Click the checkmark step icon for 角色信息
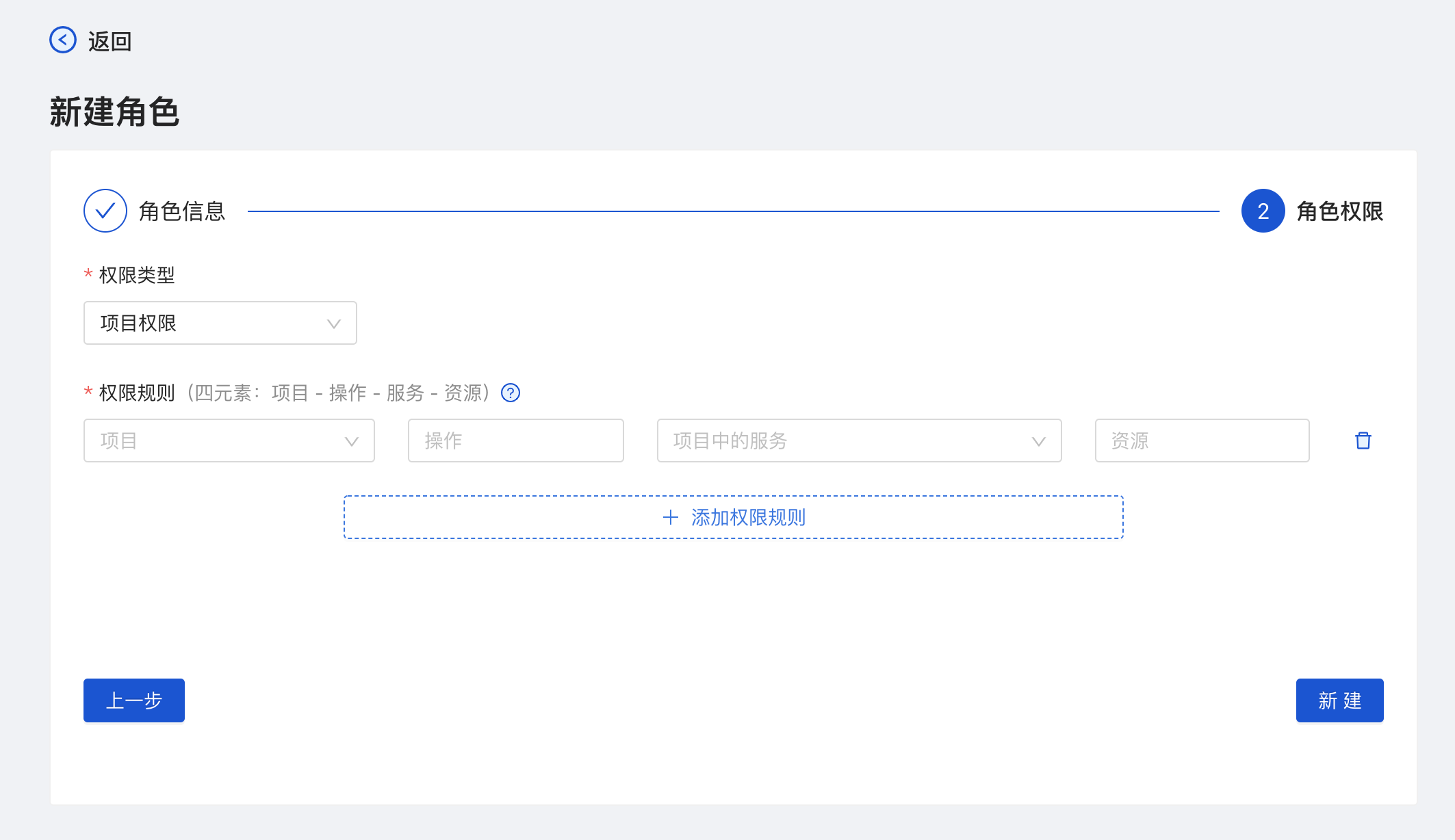This screenshot has height=840, width=1455. pos(105,211)
